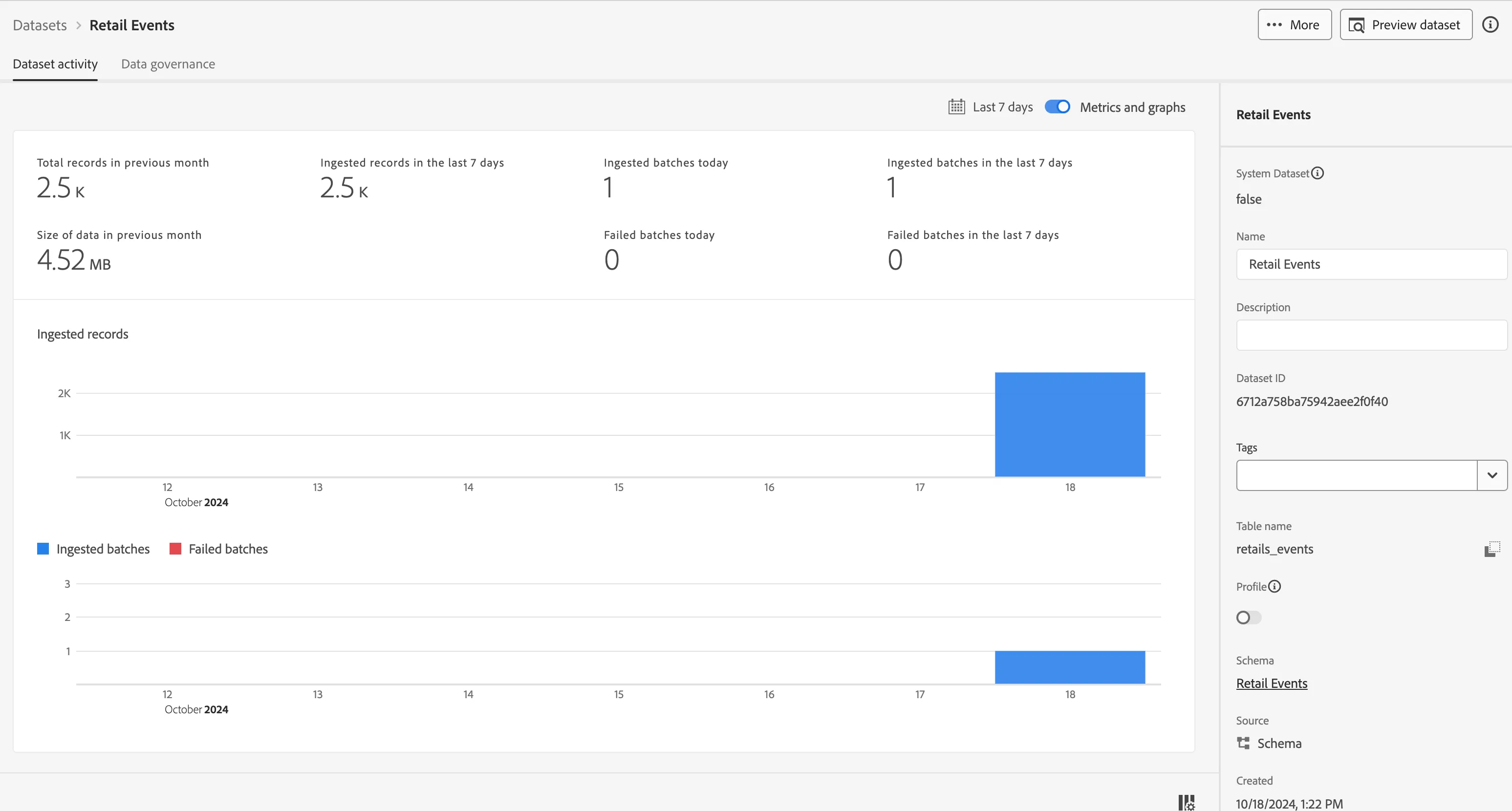This screenshot has height=811, width=1512.
Task: Click the empty Description field
Action: click(1371, 335)
